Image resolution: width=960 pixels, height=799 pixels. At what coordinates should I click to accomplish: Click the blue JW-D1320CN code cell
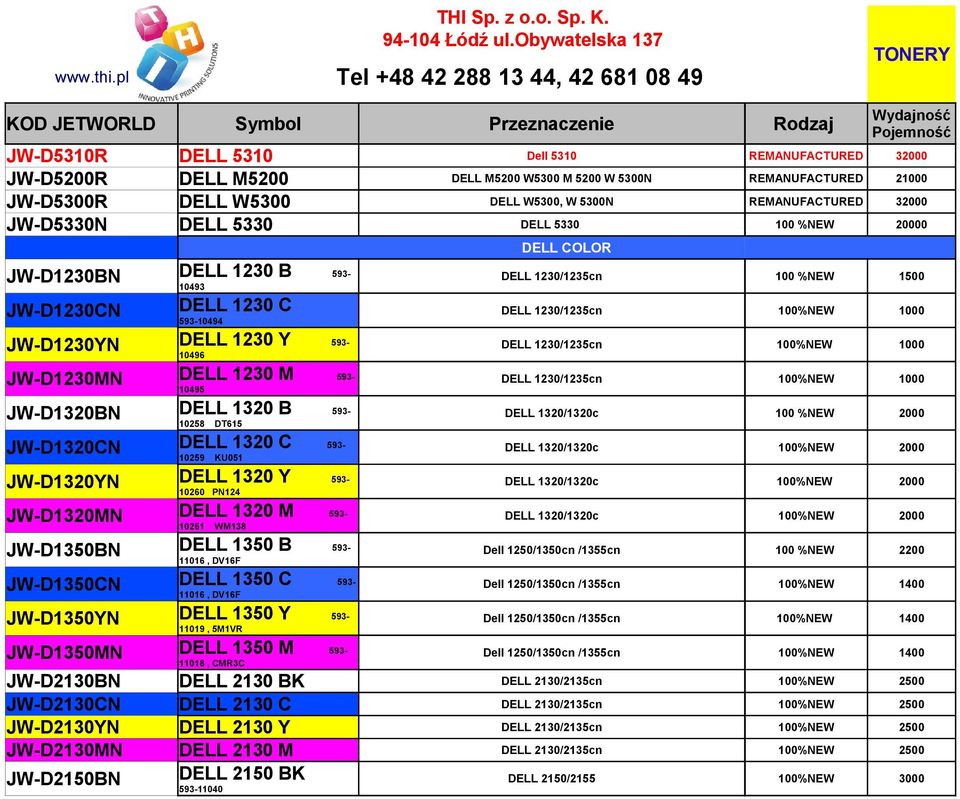coord(91,448)
